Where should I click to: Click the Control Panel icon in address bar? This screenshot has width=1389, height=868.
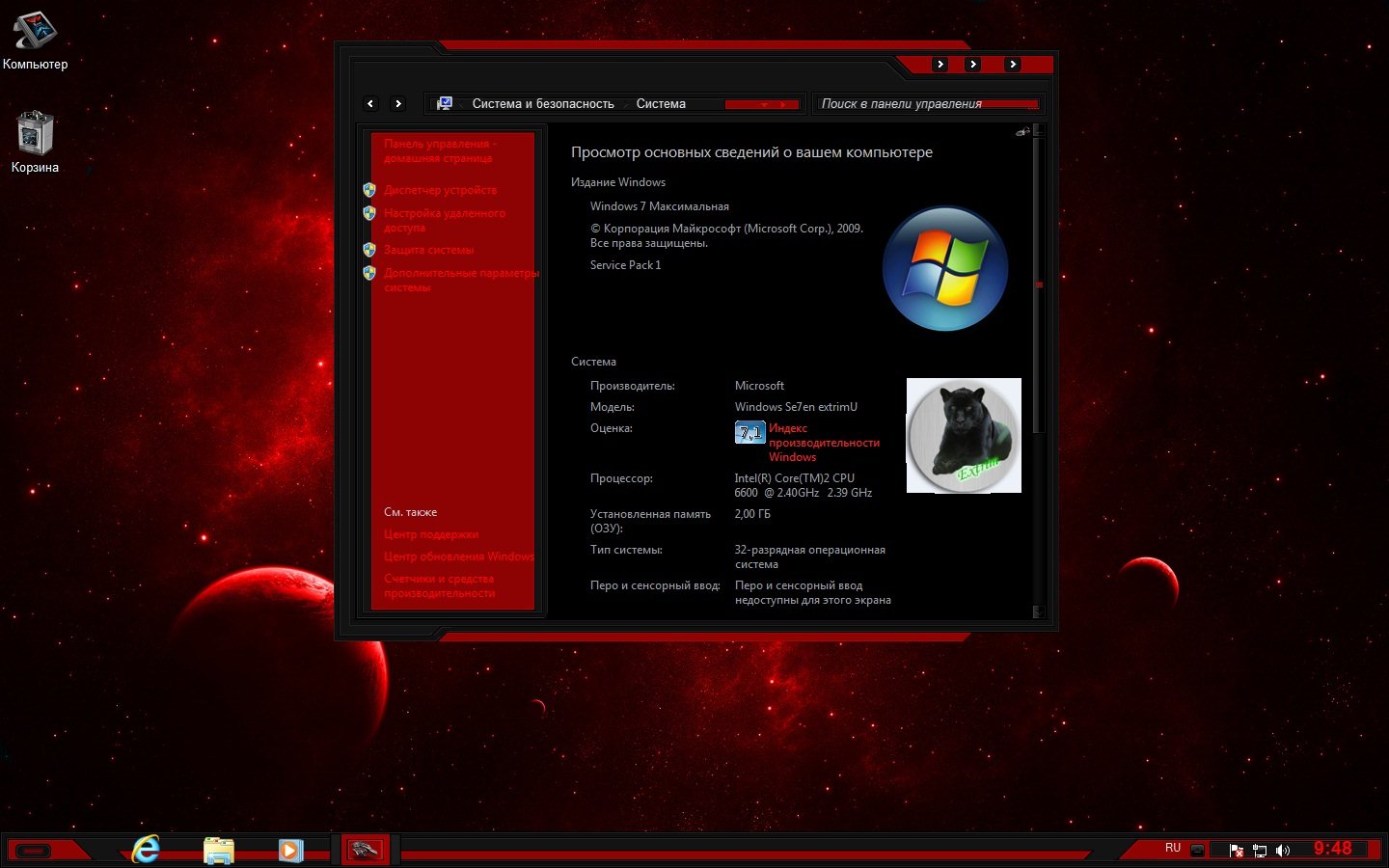click(x=445, y=104)
